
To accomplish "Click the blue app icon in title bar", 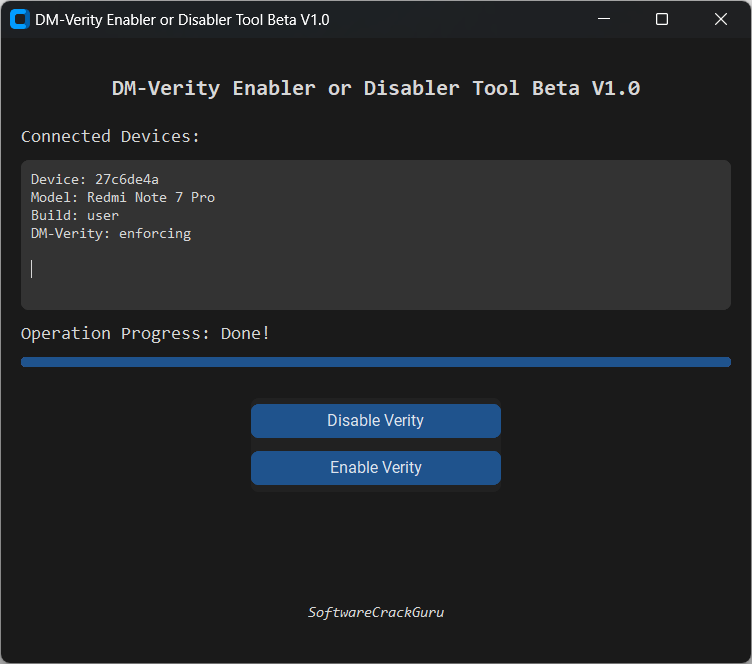I will 20,19.
